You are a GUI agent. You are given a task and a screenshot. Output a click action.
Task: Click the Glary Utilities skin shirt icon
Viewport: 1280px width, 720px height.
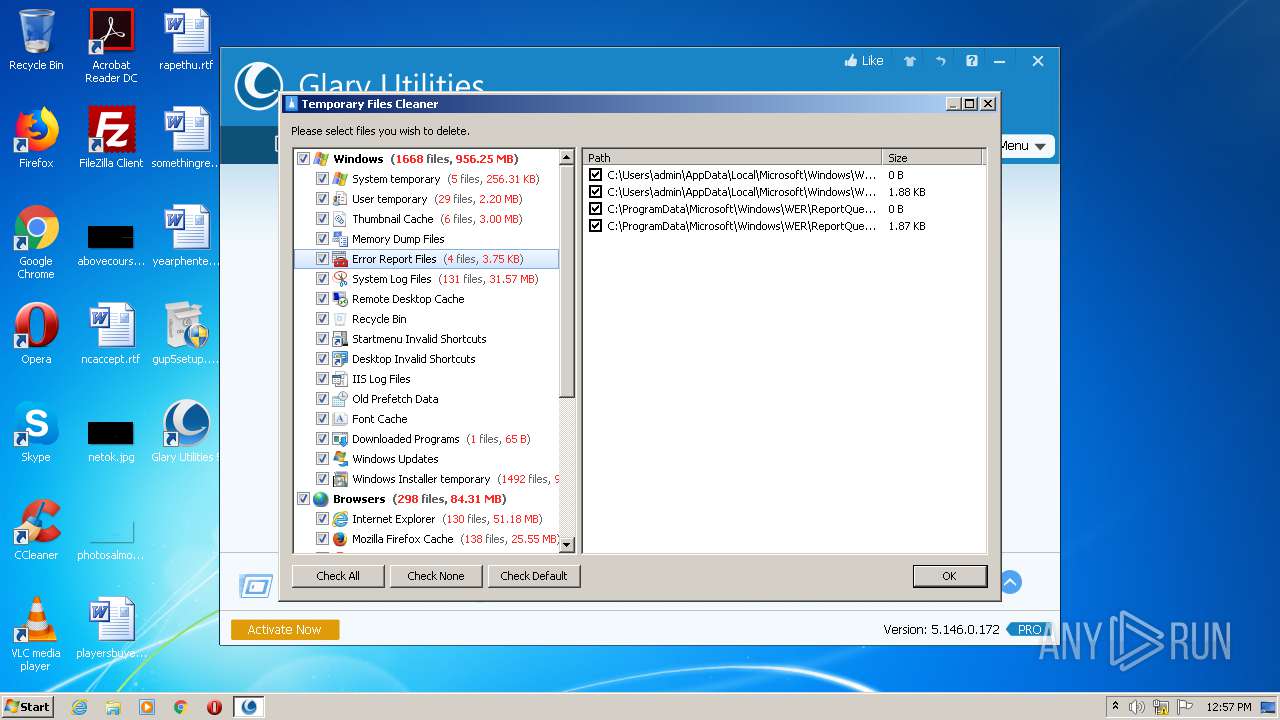(x=910, y=61)
